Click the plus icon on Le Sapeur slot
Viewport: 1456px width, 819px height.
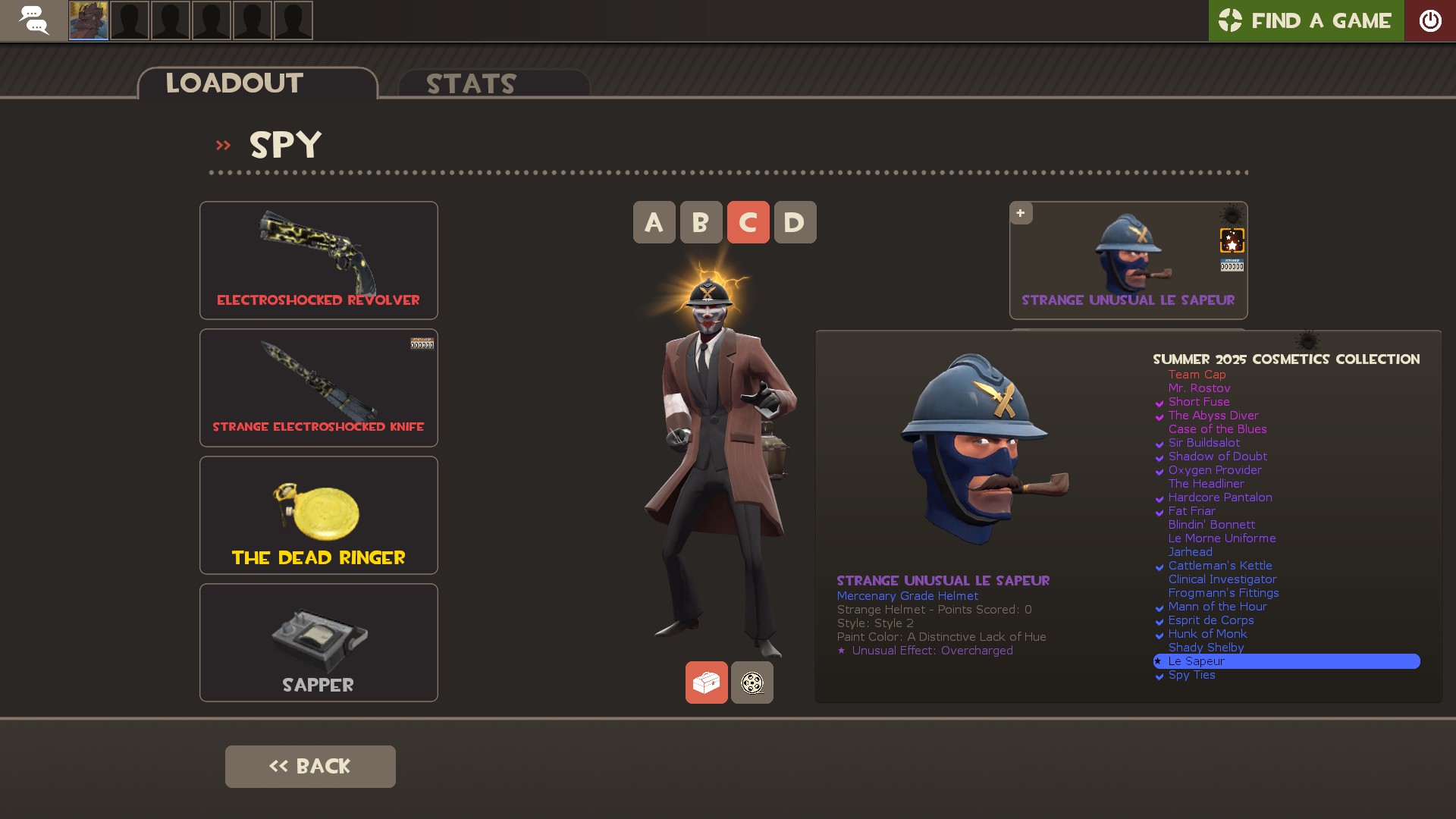(1021, 213)
